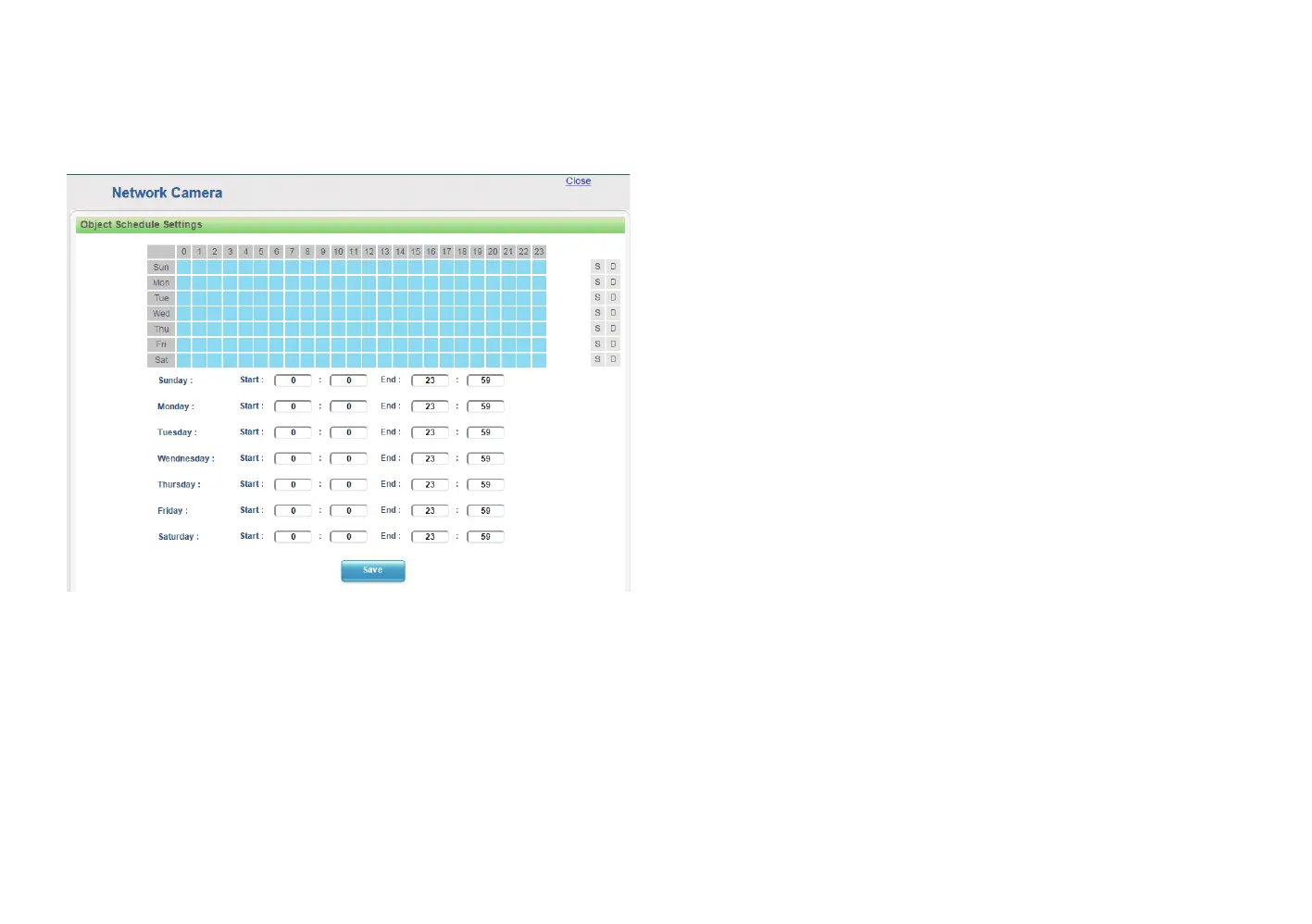Viewport: 1312px width, 924px height.
Task: Click the Sun row label in grid
Action: (161, 267)
